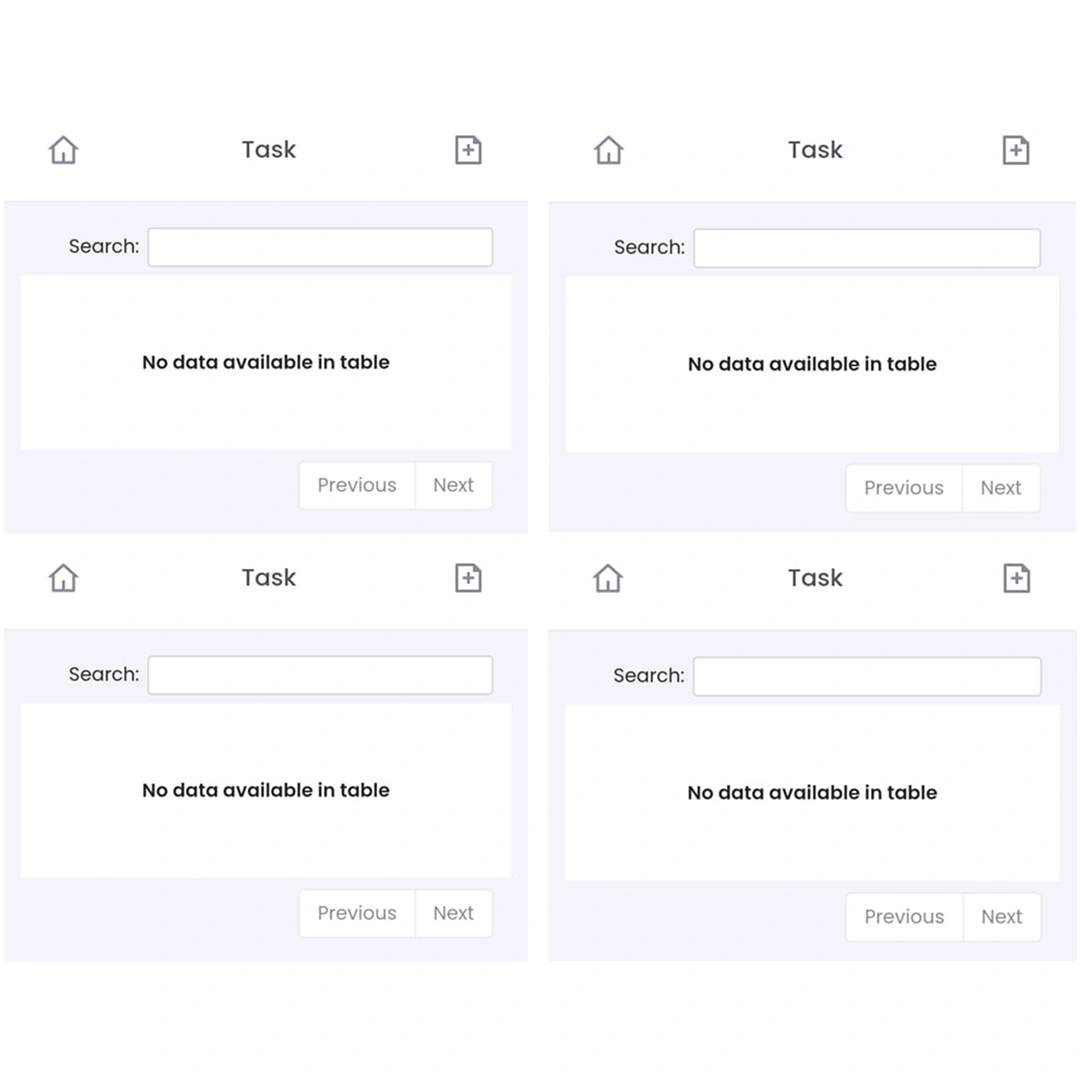
Task: Click Next in the bottom-right panel
Action: (1001, 917)
